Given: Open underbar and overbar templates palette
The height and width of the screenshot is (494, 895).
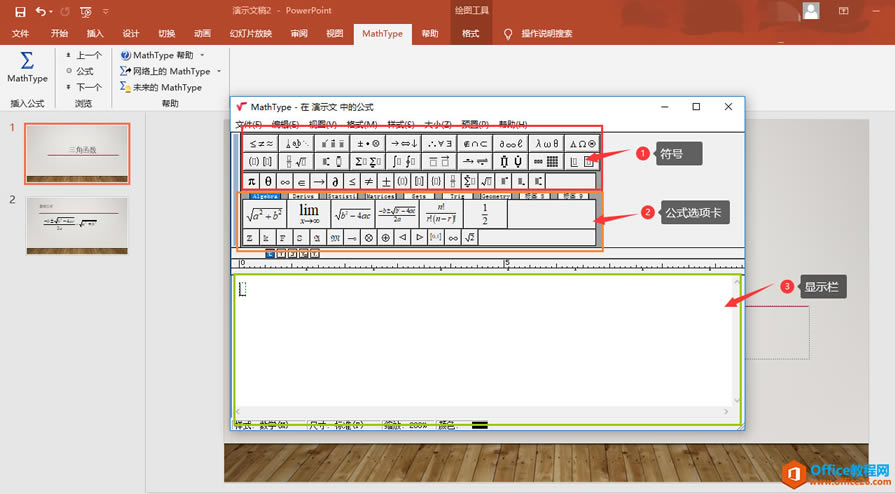Looking at the screenshot, I should (440, 162).
